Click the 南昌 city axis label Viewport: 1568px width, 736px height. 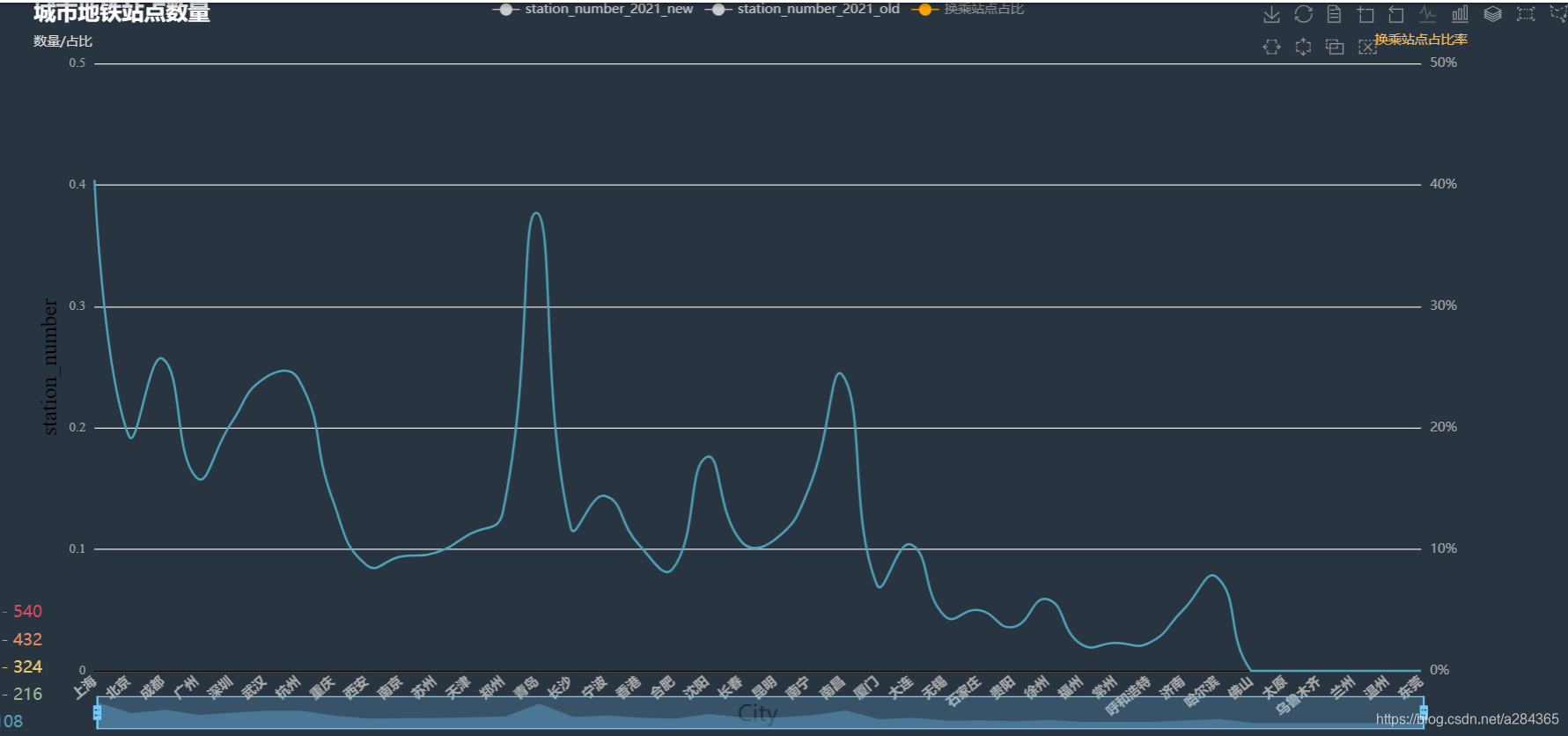(831, 687)
